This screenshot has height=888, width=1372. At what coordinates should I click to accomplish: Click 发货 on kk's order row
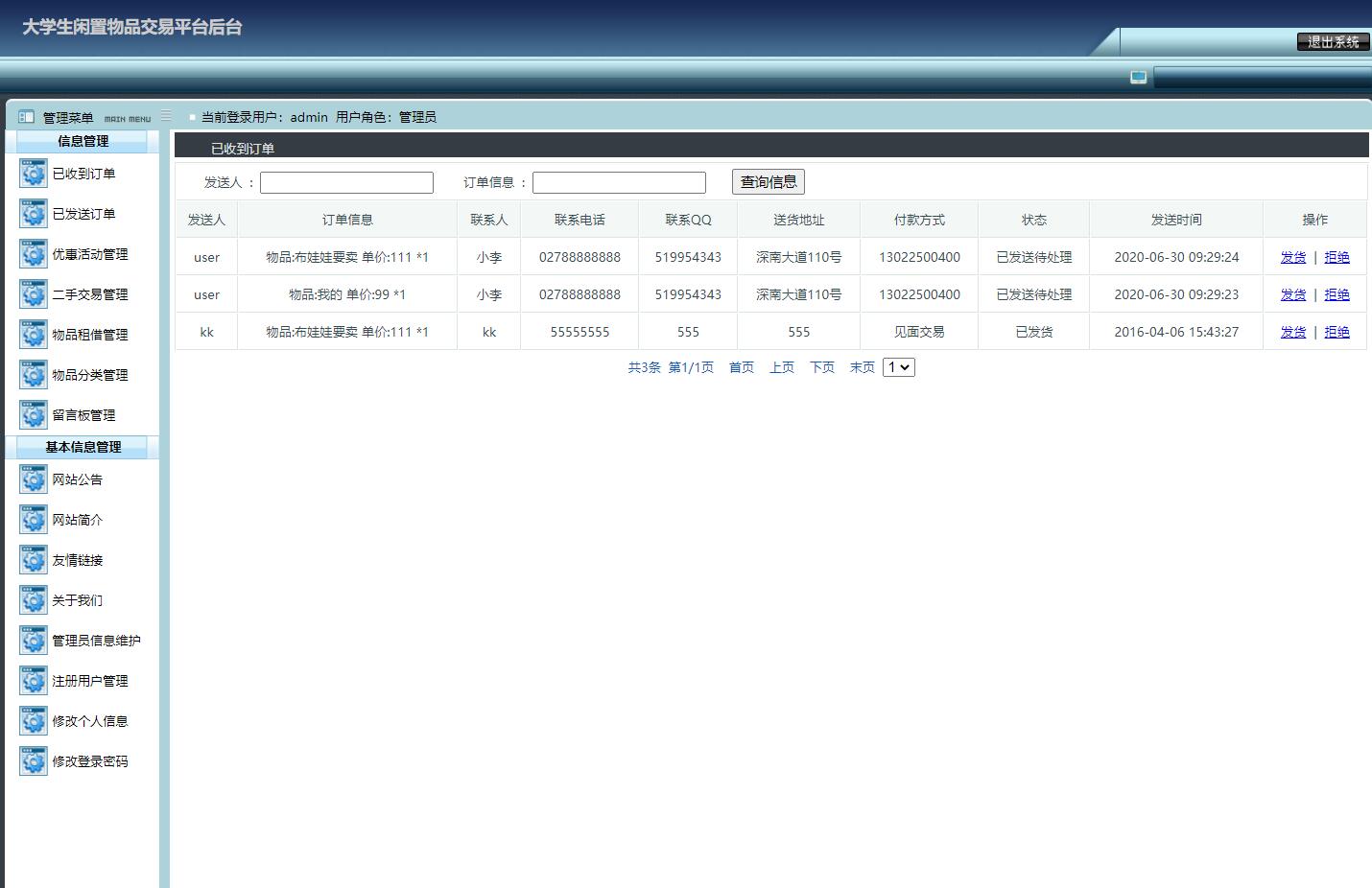[x=1292, y=332]
